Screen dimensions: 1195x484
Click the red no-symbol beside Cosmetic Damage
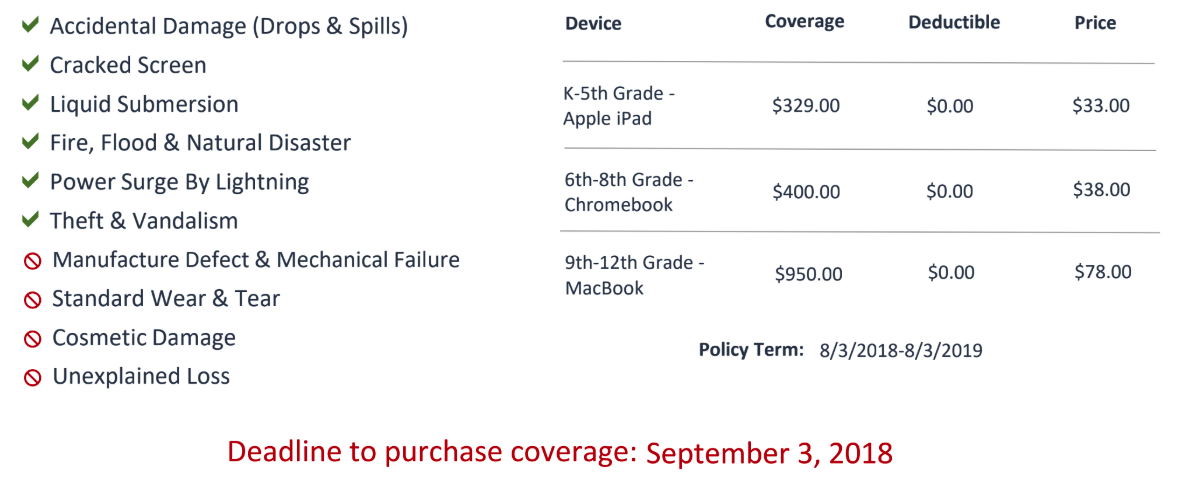32,339
